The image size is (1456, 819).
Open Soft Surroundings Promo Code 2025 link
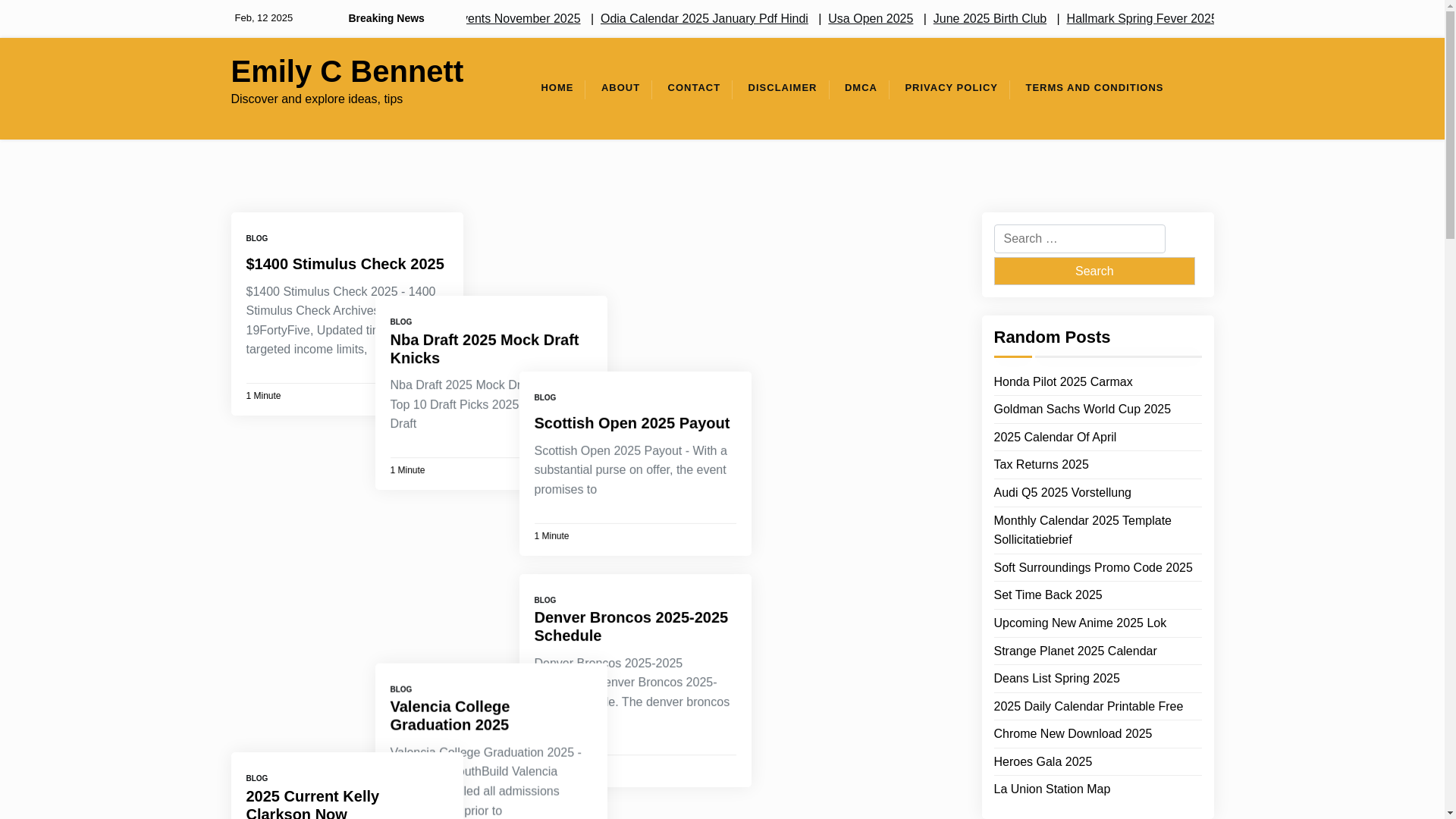click(x=1093, y=568)
